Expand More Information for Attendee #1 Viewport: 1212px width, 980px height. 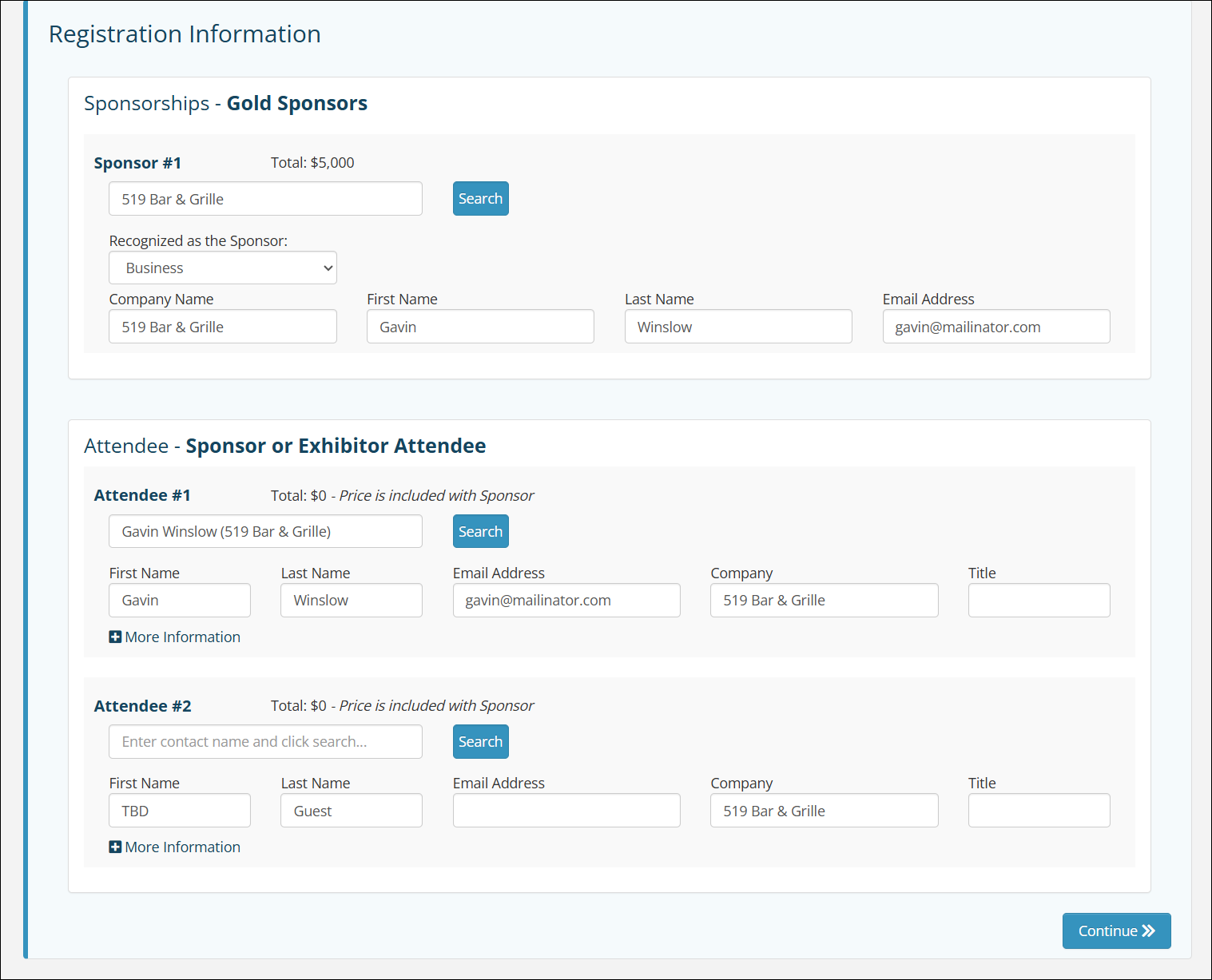[182, 637]
